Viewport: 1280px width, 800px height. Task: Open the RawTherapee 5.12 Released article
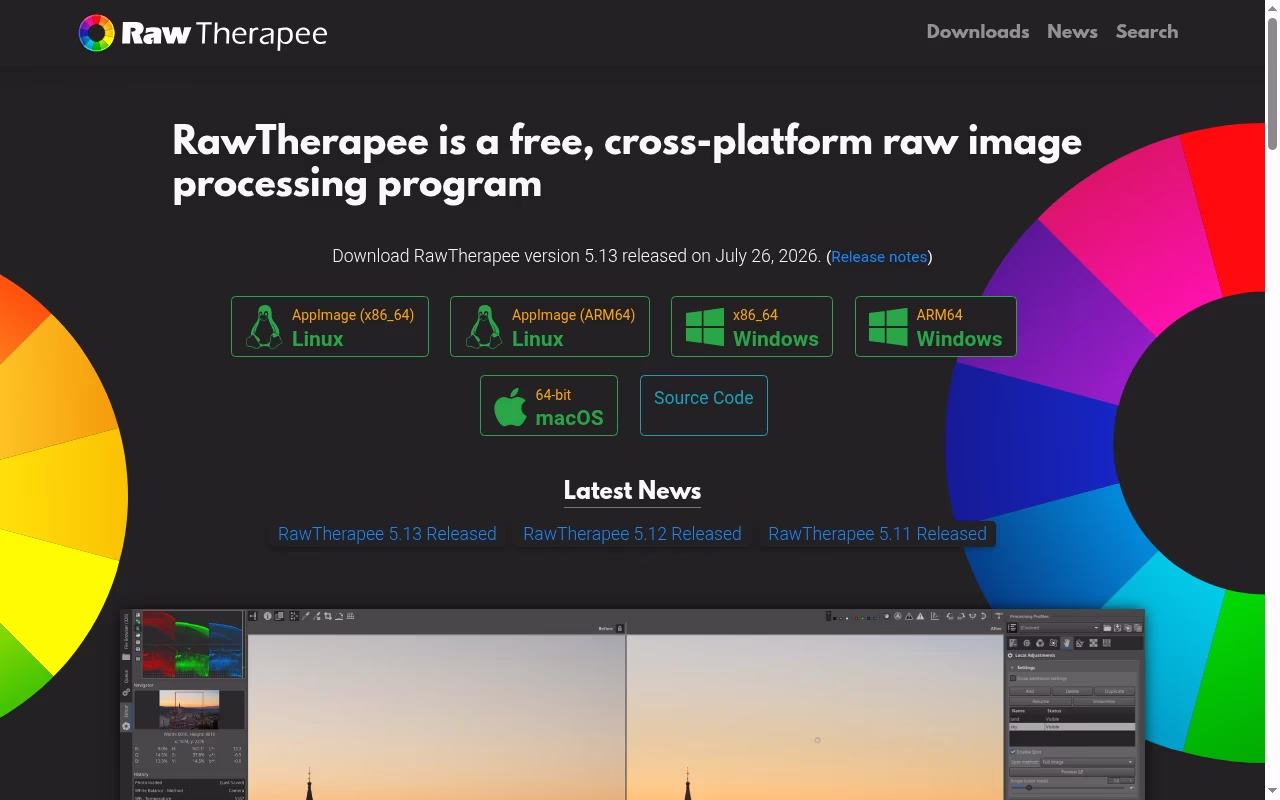632,534
